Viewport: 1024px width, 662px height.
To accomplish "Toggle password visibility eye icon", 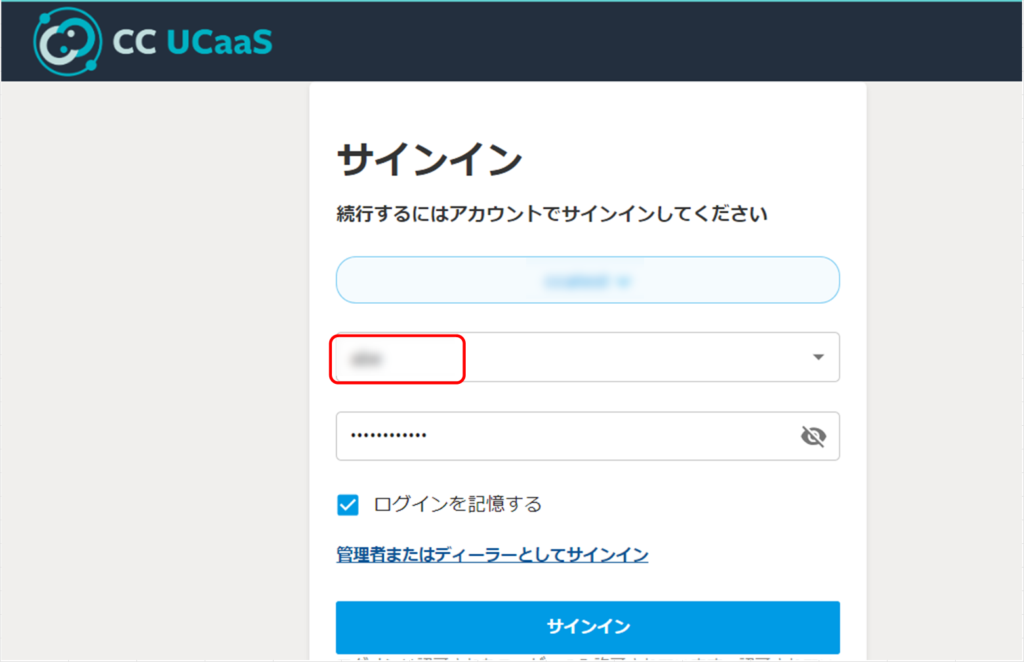I will coord(813,436).
